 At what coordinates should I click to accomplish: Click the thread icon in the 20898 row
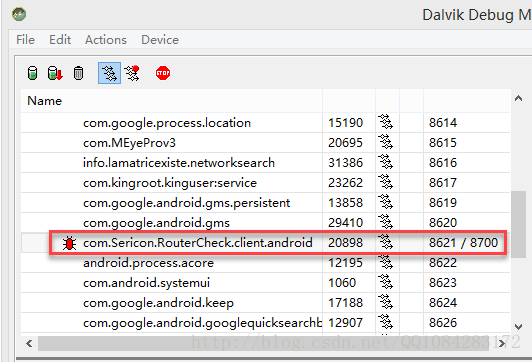click(386, 242)
